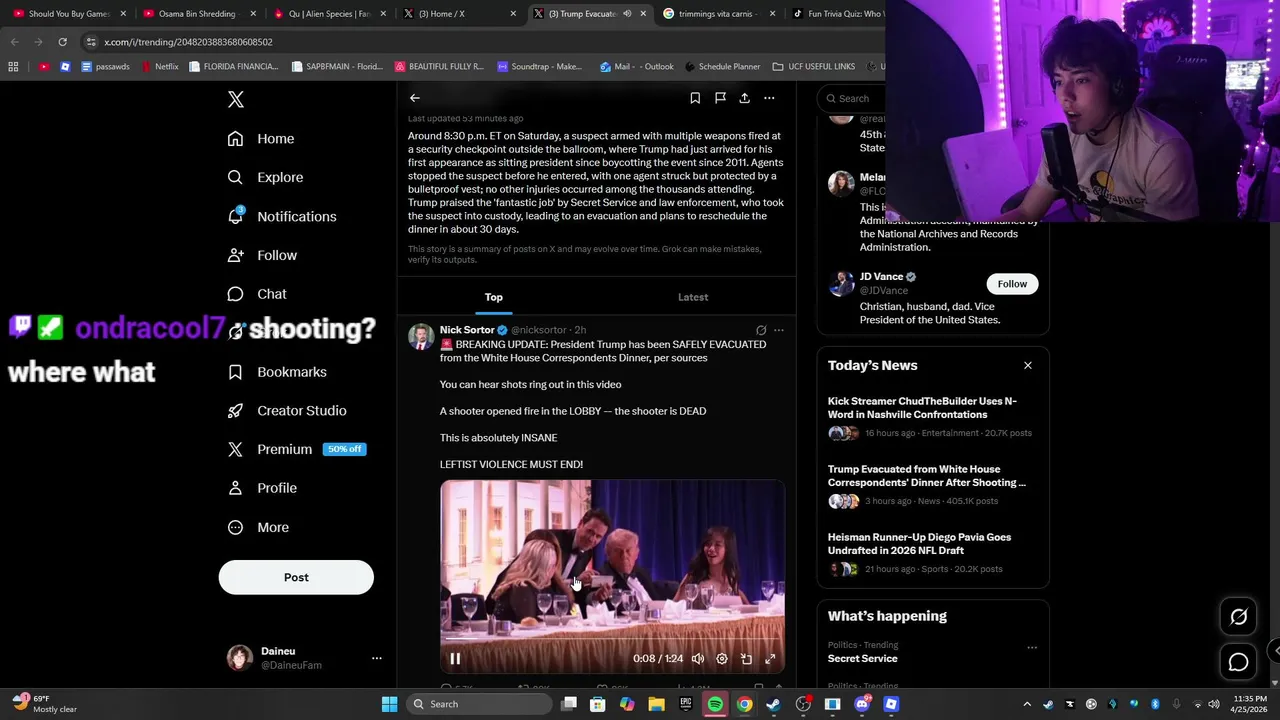The height and width of the screenshot is (720, 1280).
Task: Close the Today's News panel
Action: [x=1028, y=365]
